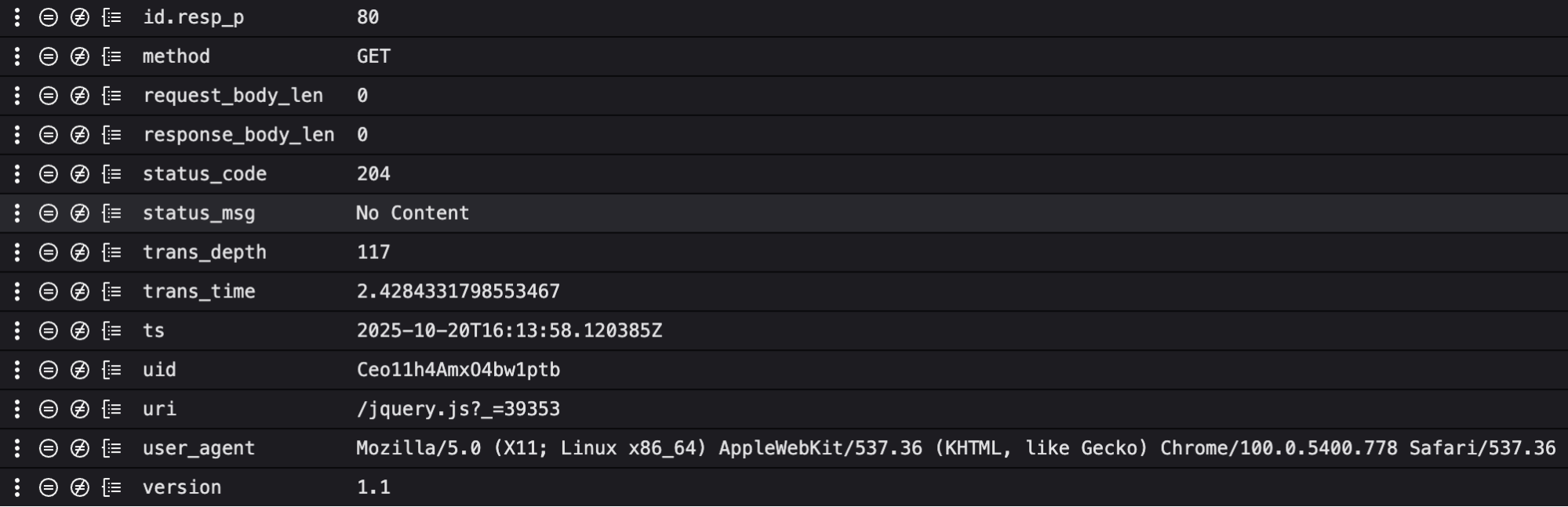Filter out the status_code 204 value

(80, 174)
